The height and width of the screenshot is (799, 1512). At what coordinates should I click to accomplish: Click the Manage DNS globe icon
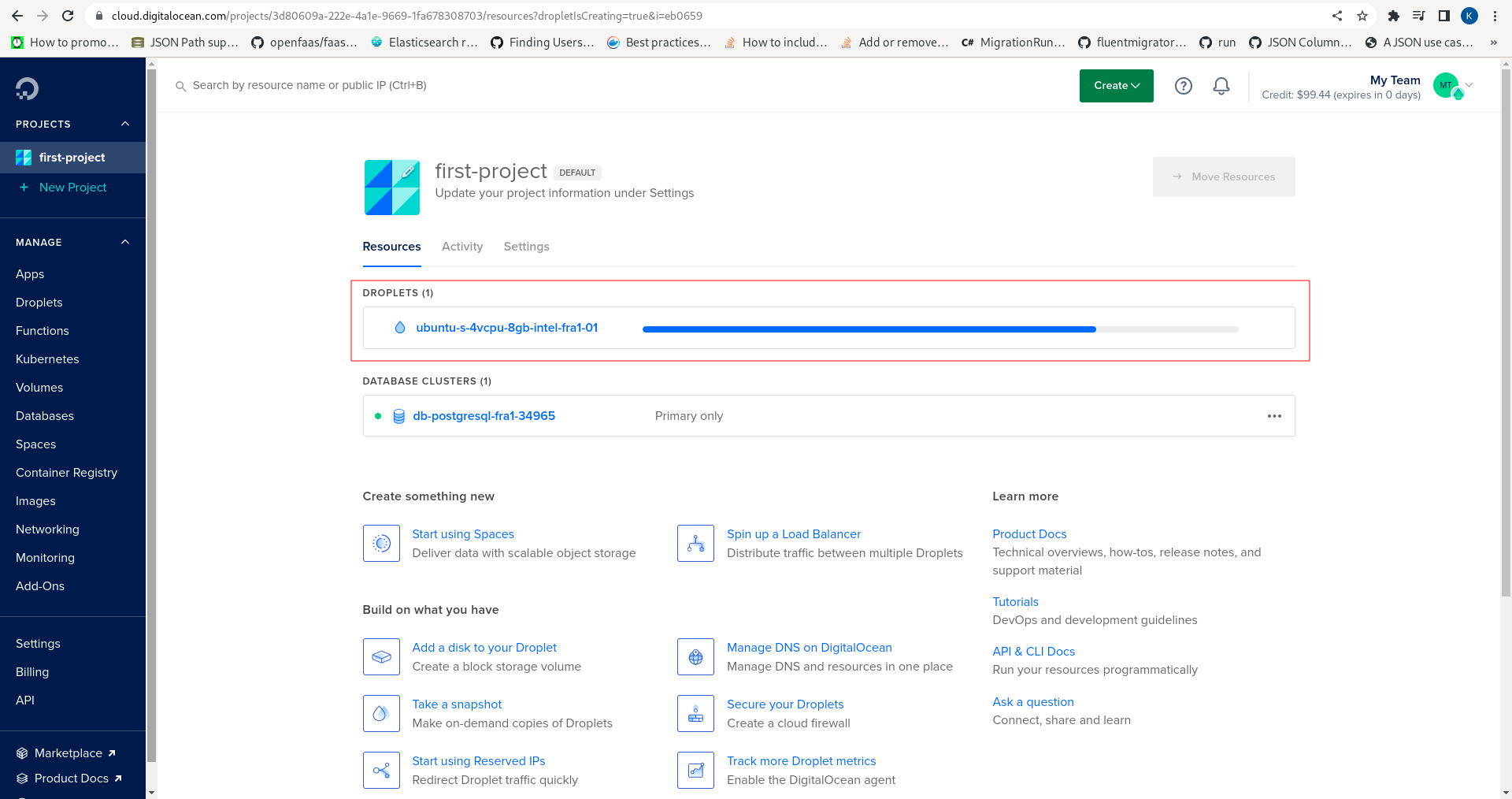695,656
